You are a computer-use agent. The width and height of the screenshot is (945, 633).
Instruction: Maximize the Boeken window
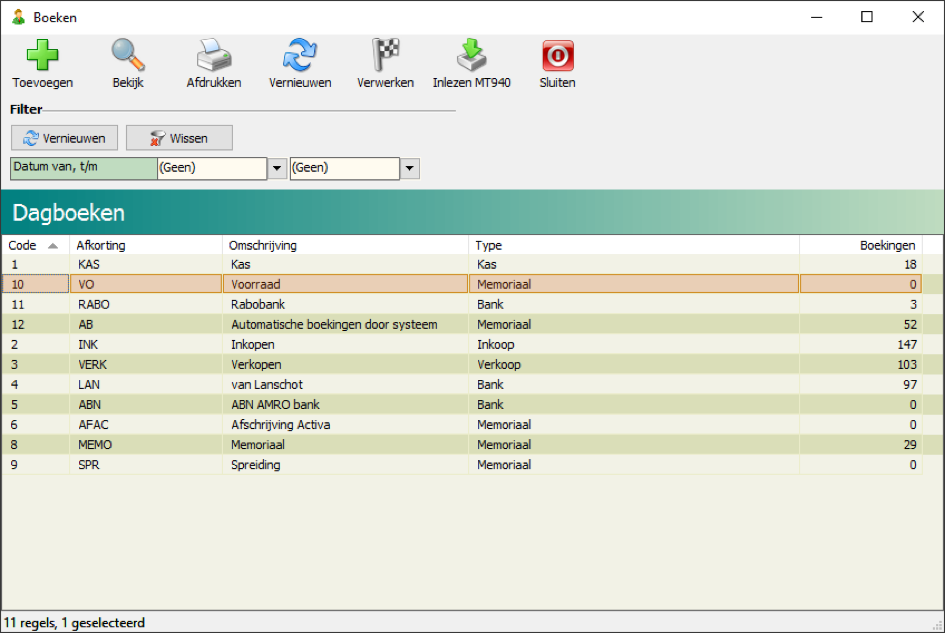click(x=867, y=17)
